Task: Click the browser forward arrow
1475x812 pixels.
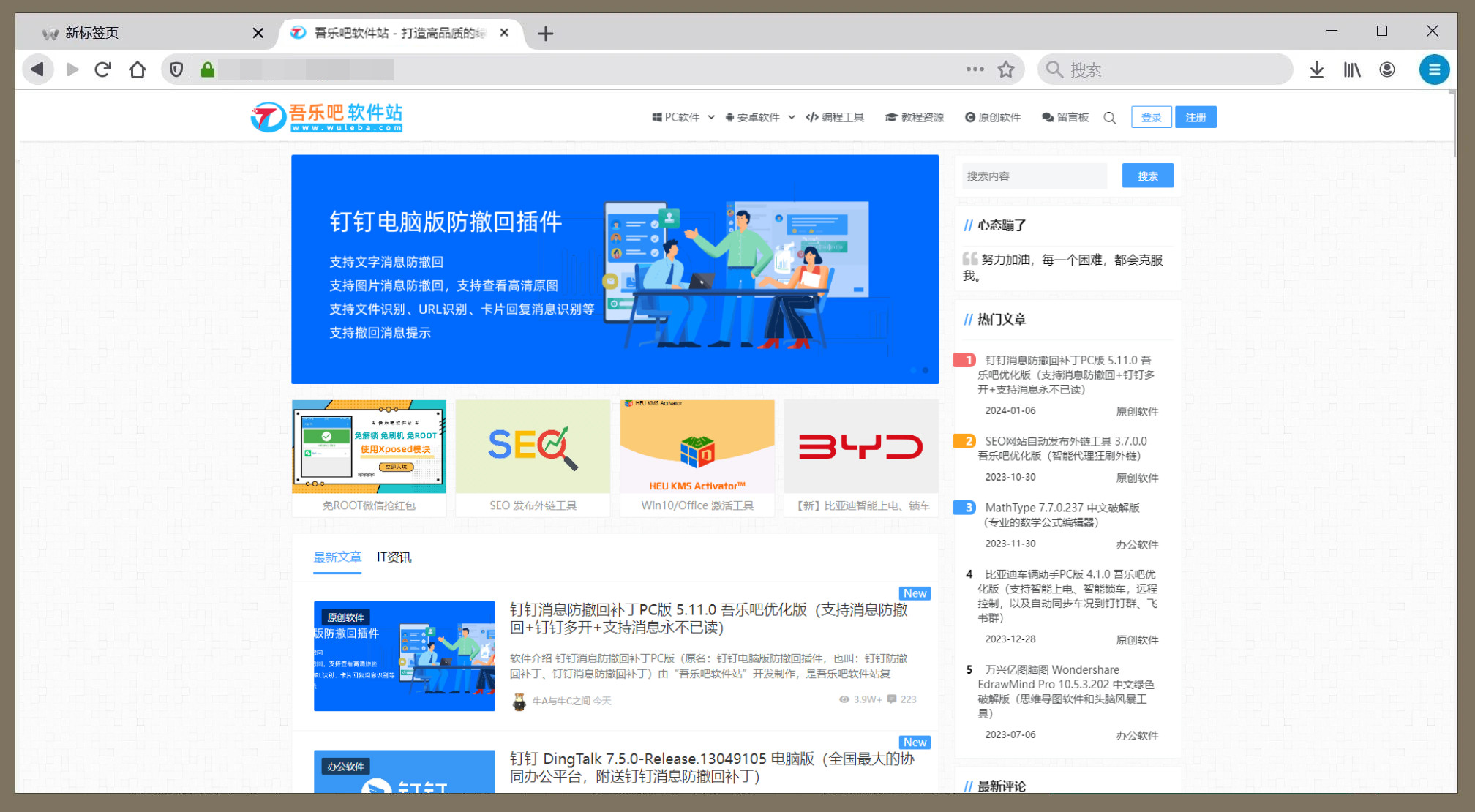Action: click(72, 69)
